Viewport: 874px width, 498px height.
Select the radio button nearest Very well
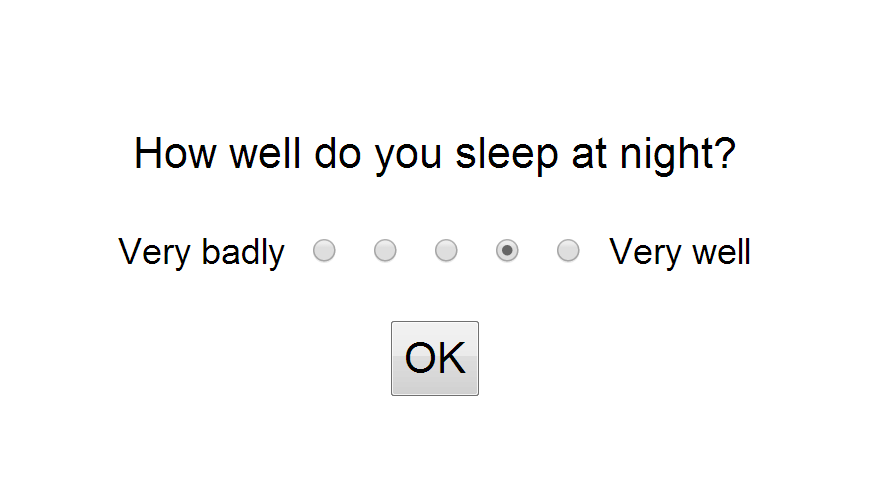click(x=568, y=251)
